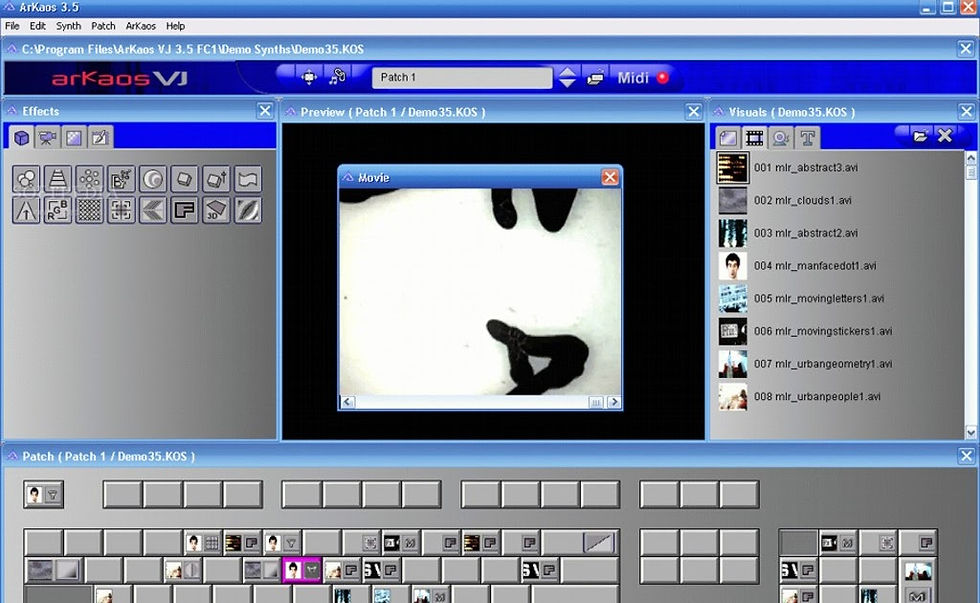Select the RGB color effect icon

click(58, 210)
